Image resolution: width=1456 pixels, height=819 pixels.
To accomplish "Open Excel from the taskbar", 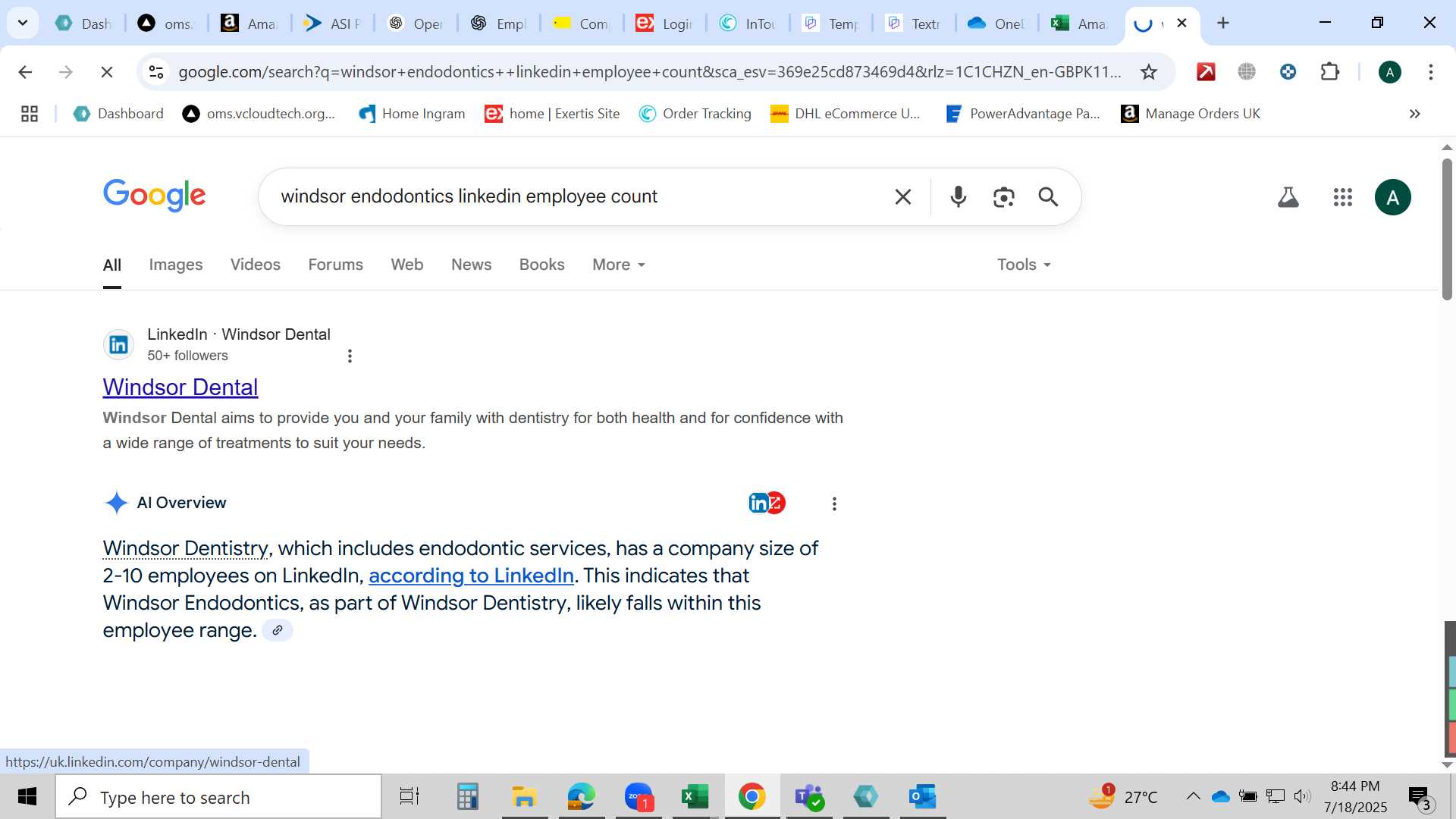I will 695,796.
